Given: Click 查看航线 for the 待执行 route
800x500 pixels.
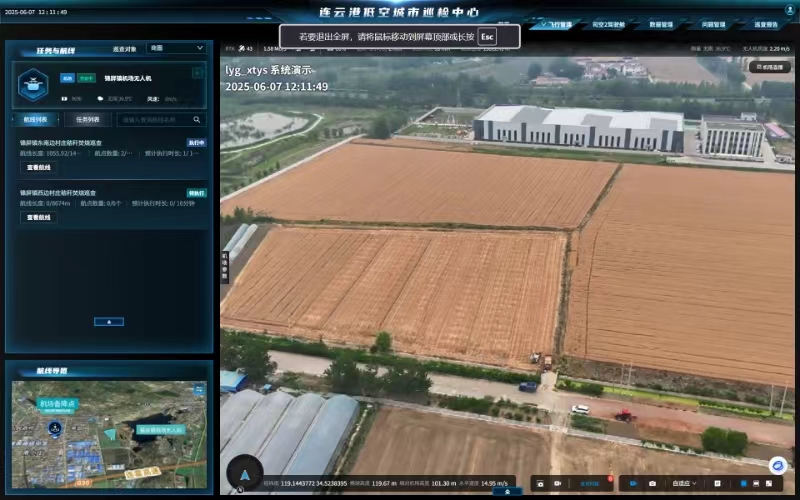Looking at the screenshot, I should click(x=38, y=217).
